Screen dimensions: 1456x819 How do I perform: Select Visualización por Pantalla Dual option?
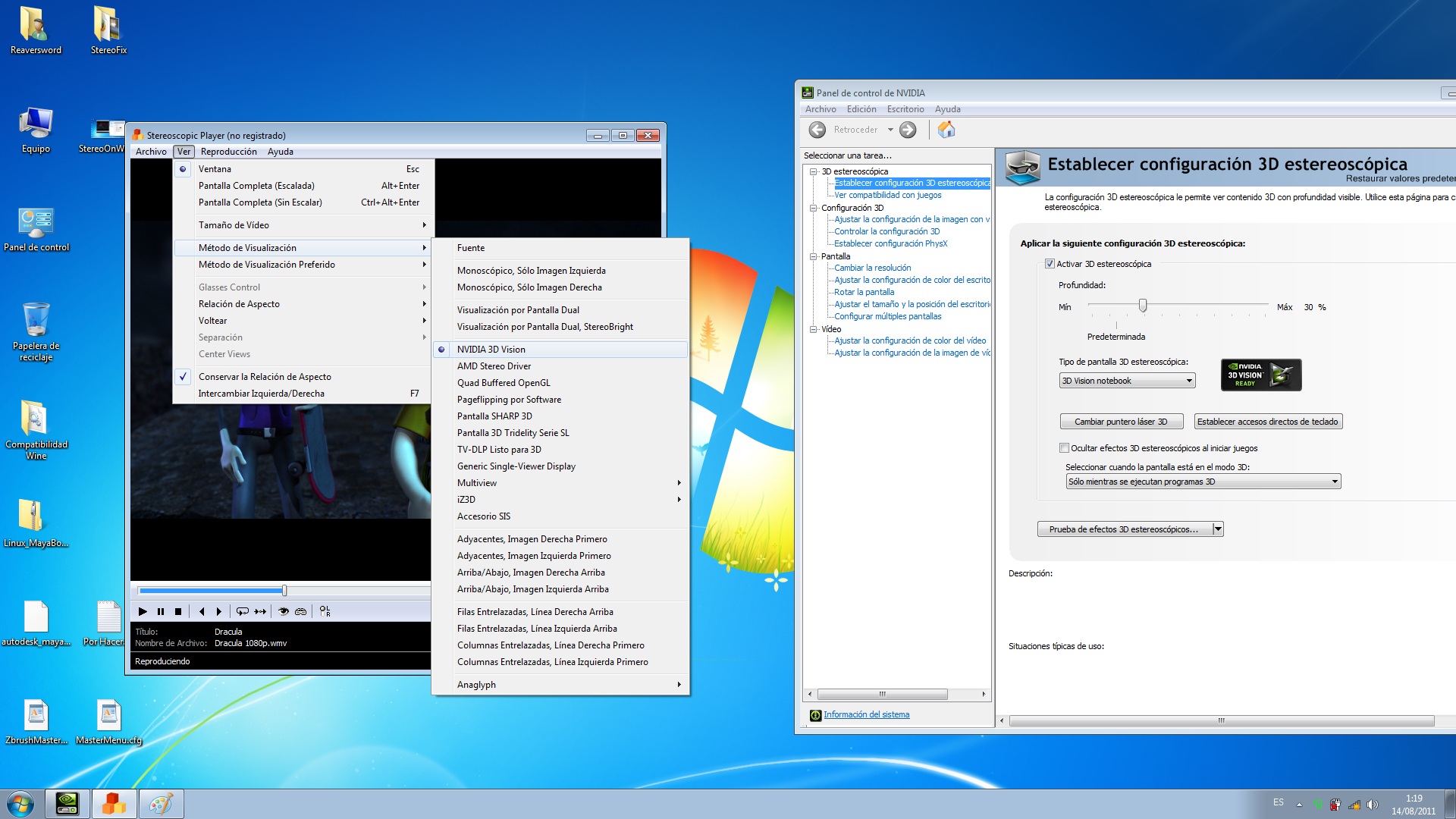[560, 310]
